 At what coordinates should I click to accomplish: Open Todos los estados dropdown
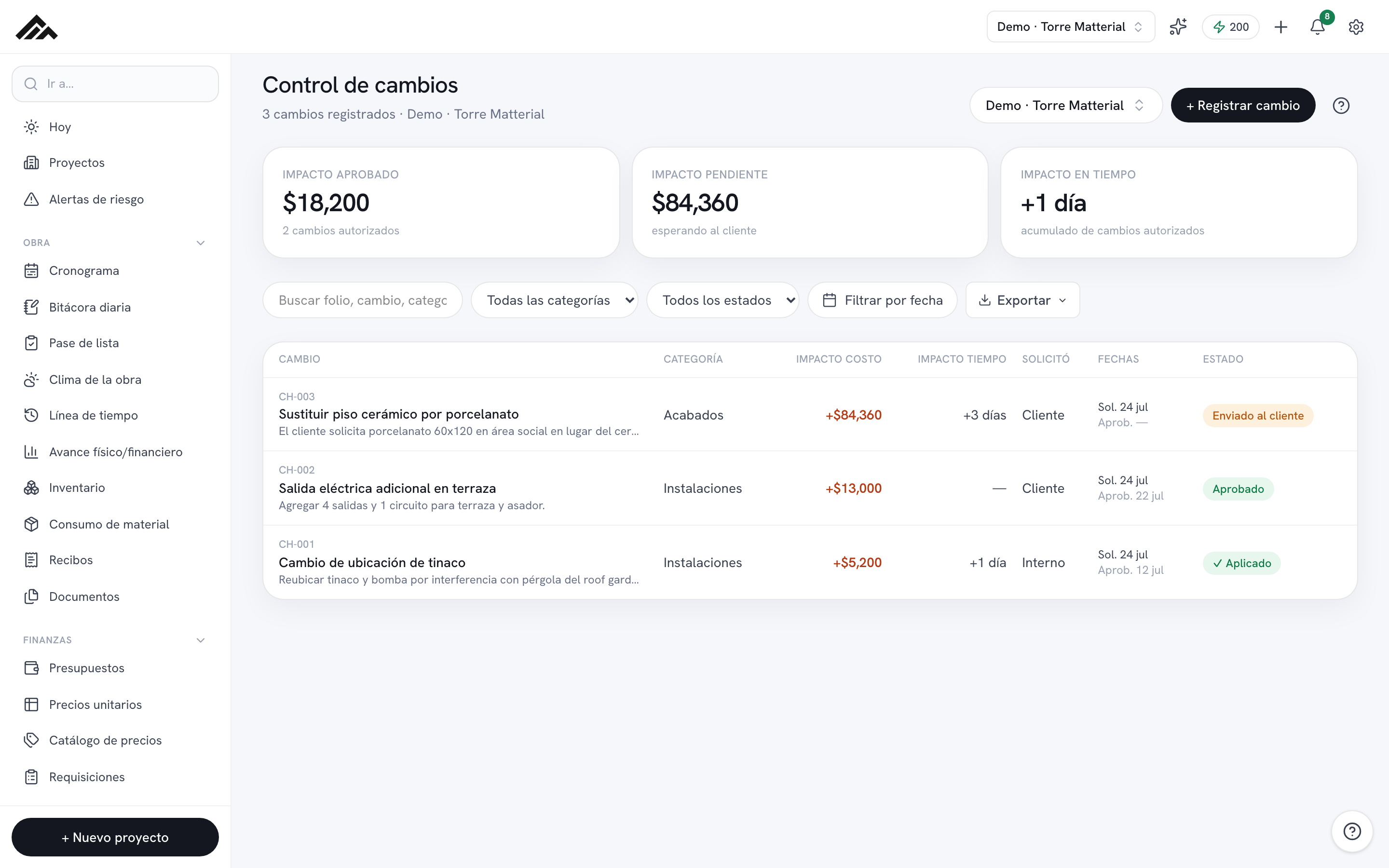pos(722,300)
